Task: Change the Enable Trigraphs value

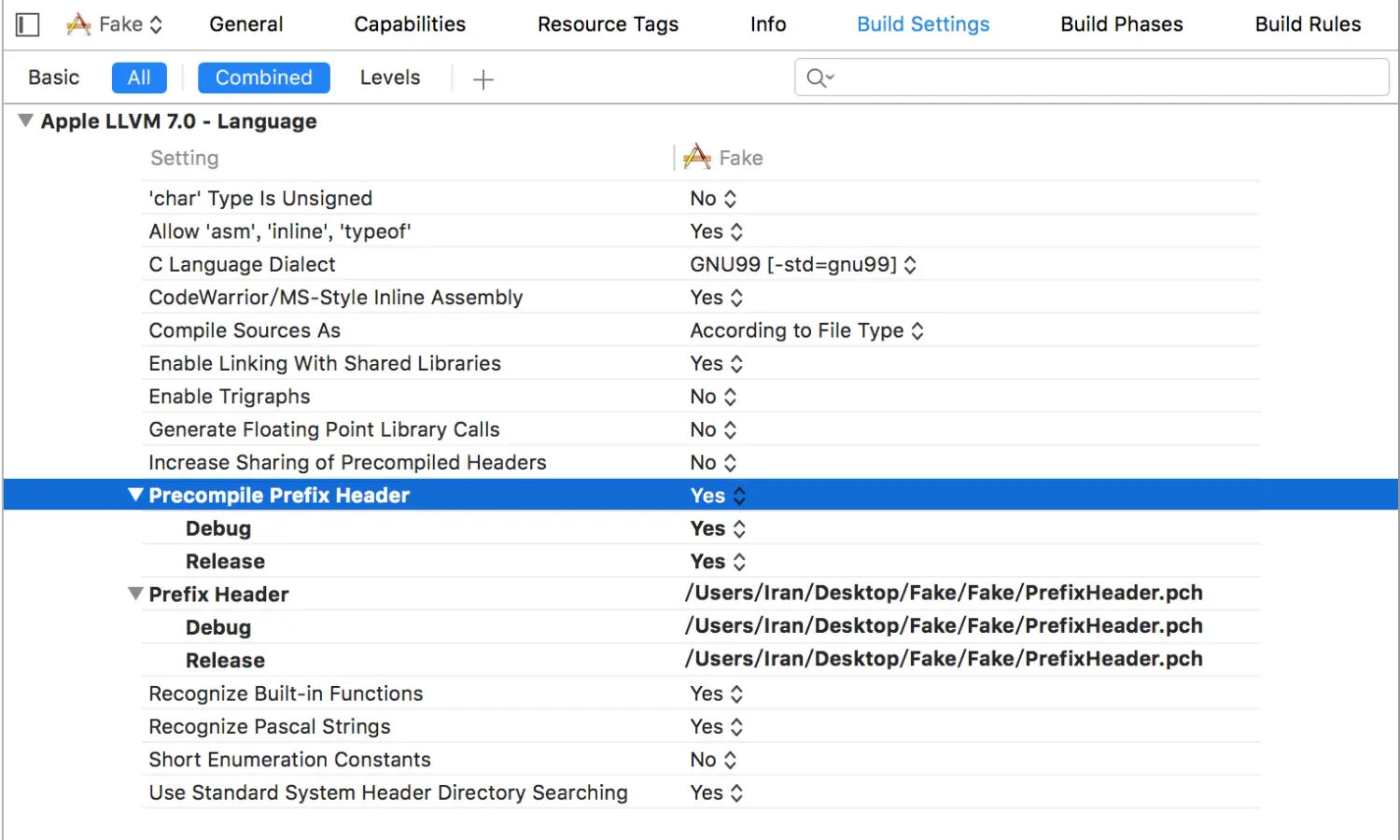Action: pos(713,397)
